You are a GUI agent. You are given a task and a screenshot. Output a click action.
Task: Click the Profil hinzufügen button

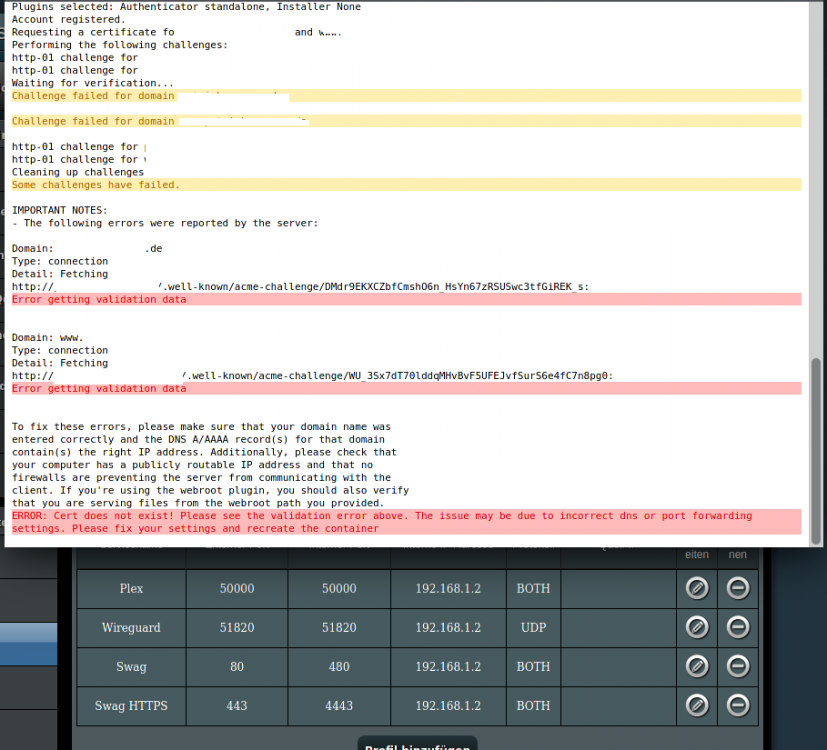[417, 744]
